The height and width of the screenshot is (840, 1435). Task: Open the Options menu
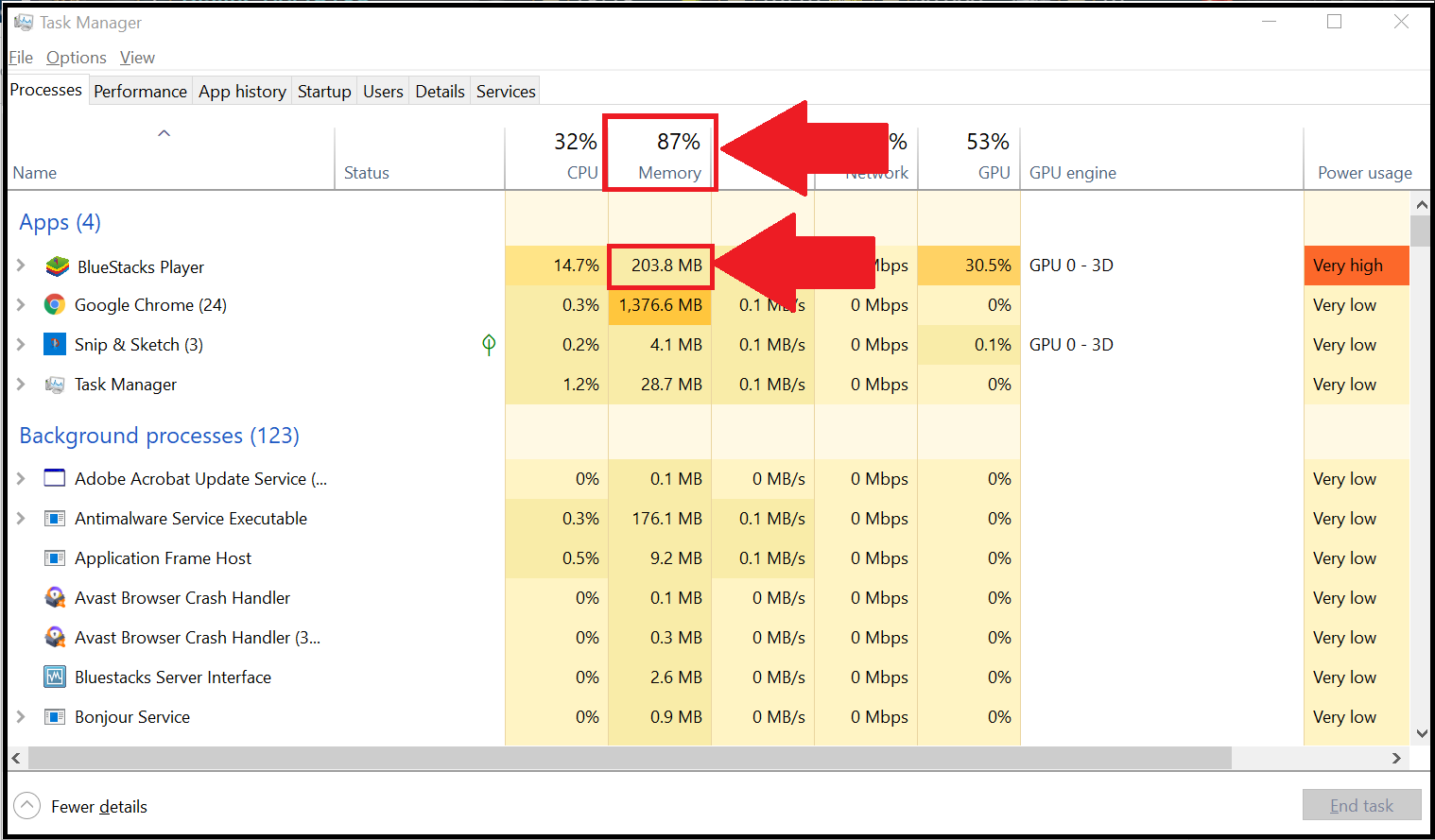(76, 58)
